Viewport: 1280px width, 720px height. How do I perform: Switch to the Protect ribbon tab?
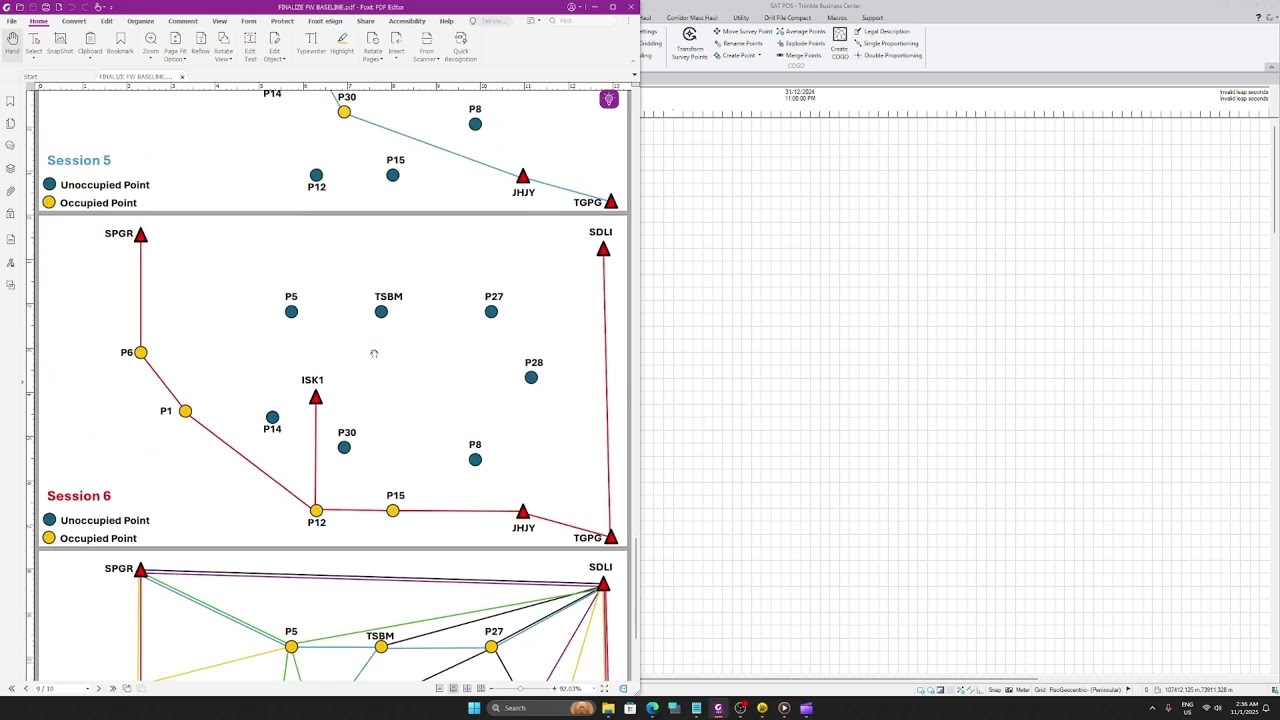(282, 21)
